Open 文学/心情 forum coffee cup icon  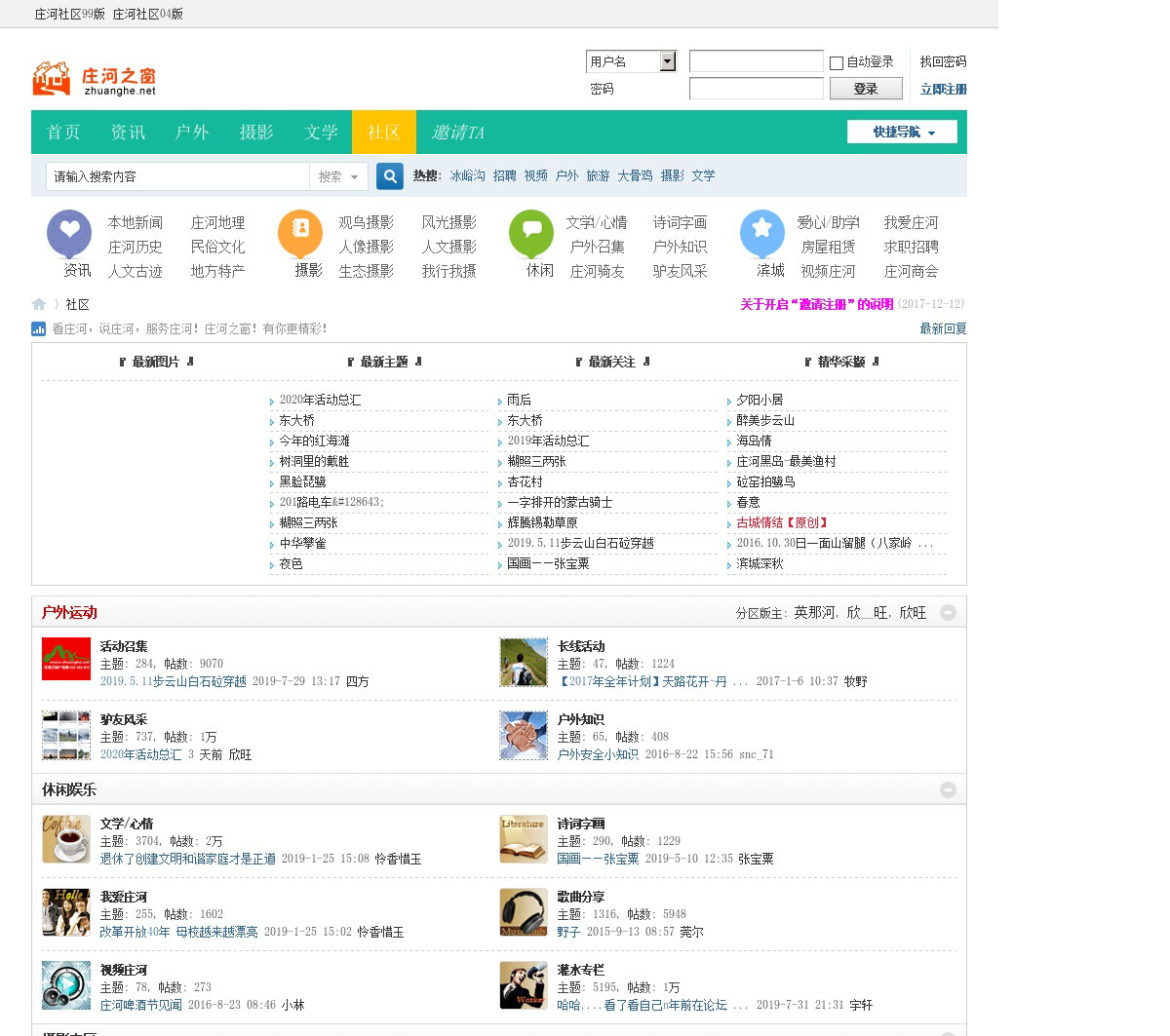66,839
